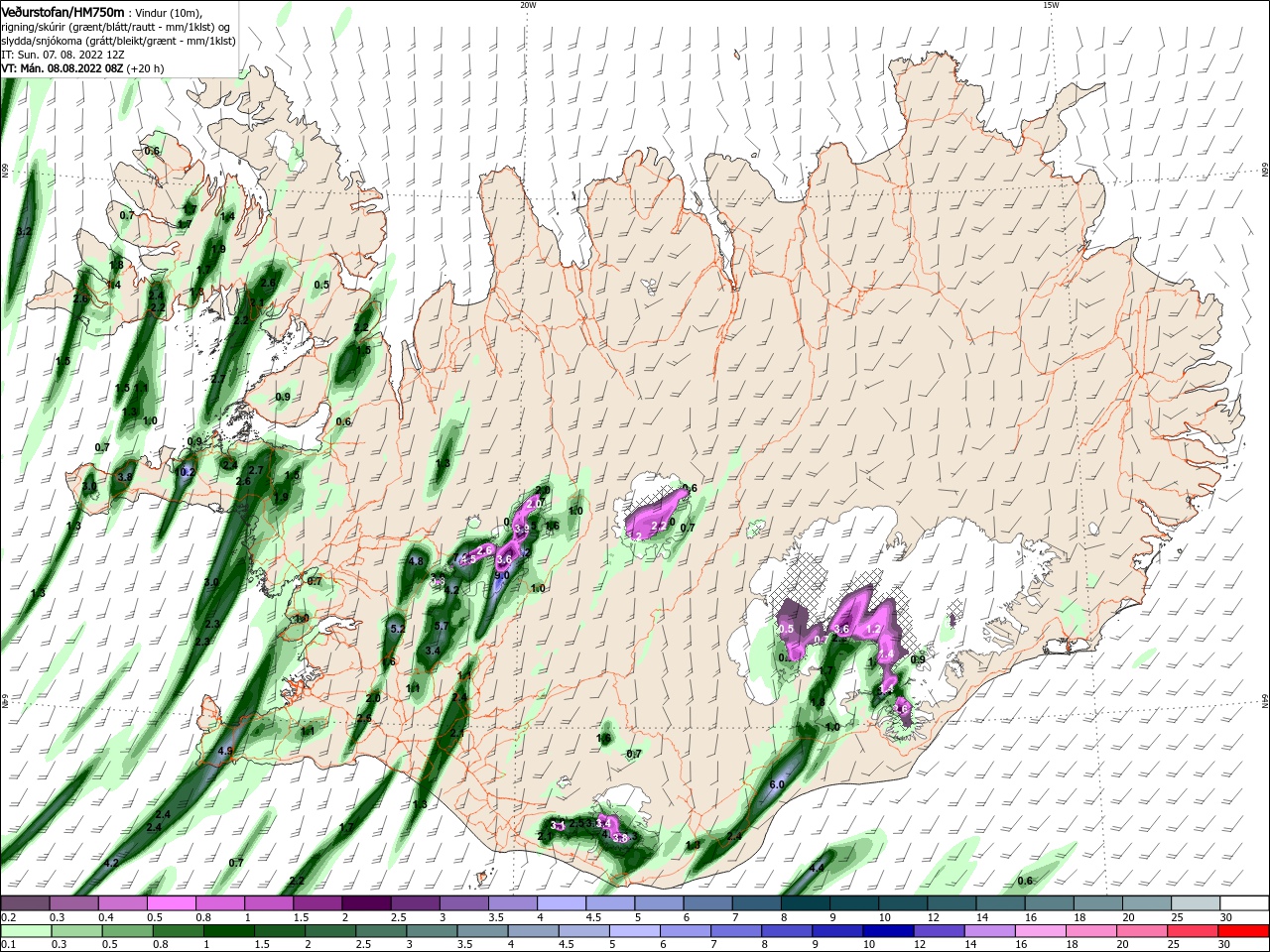Pick the darkest green 1–1.5 swatch in lower legend row
Viewport: 1270px width, 952px height.
[227, 931]
